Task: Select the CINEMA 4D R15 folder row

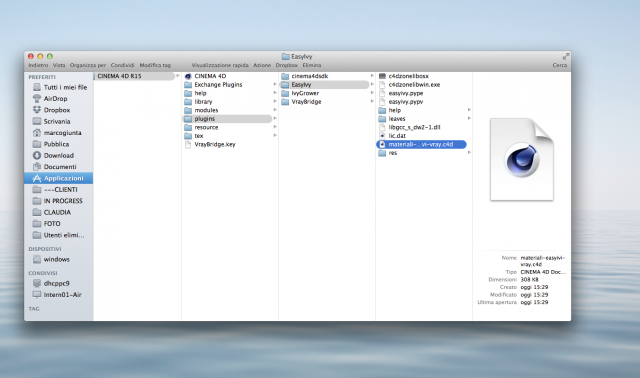Action: tap(136, 76)
